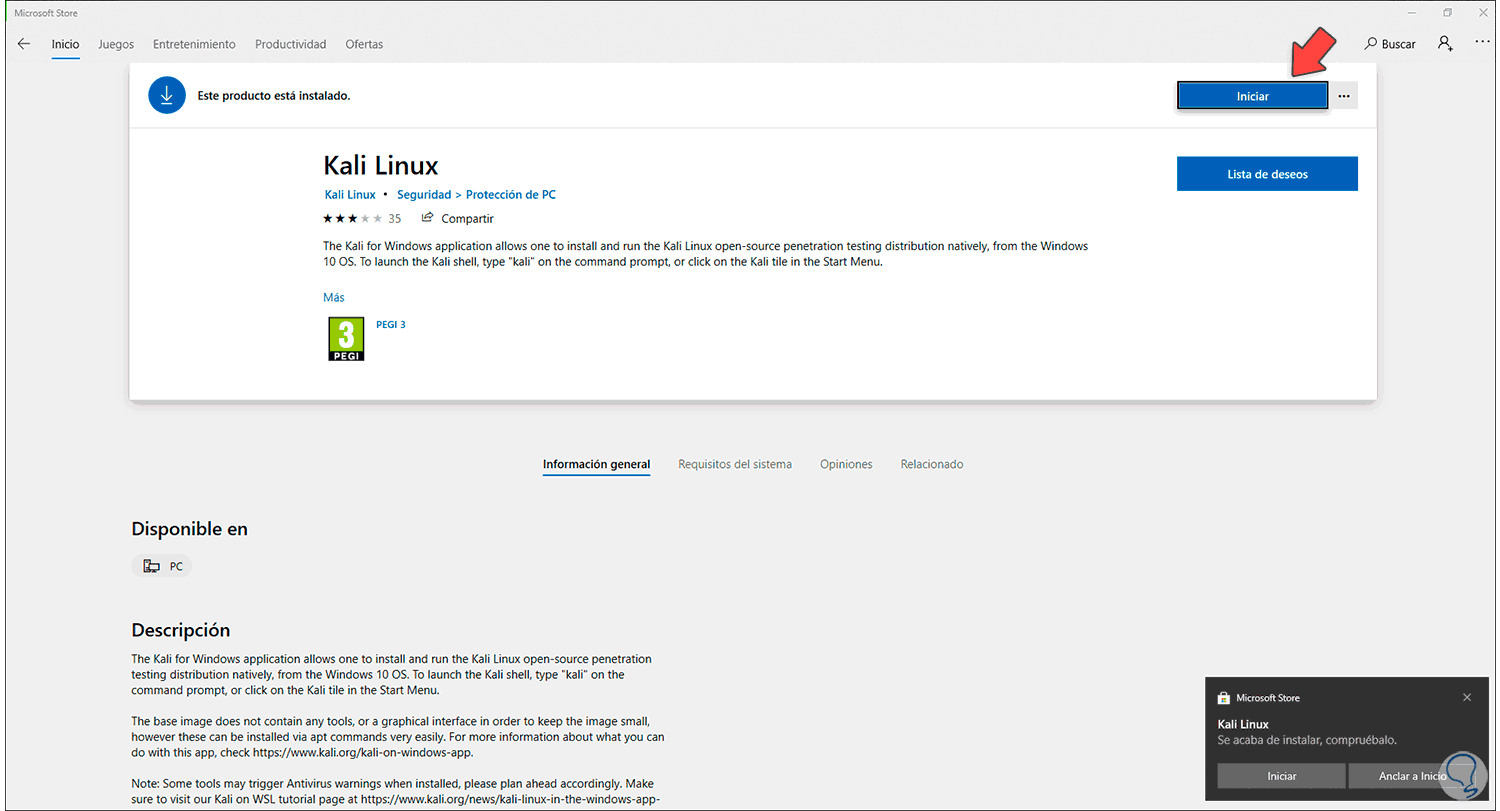This screenshot has width=1500, height=811.
Task: Add Kali Linux to Lista de deseos
Action: (1266, 174)
